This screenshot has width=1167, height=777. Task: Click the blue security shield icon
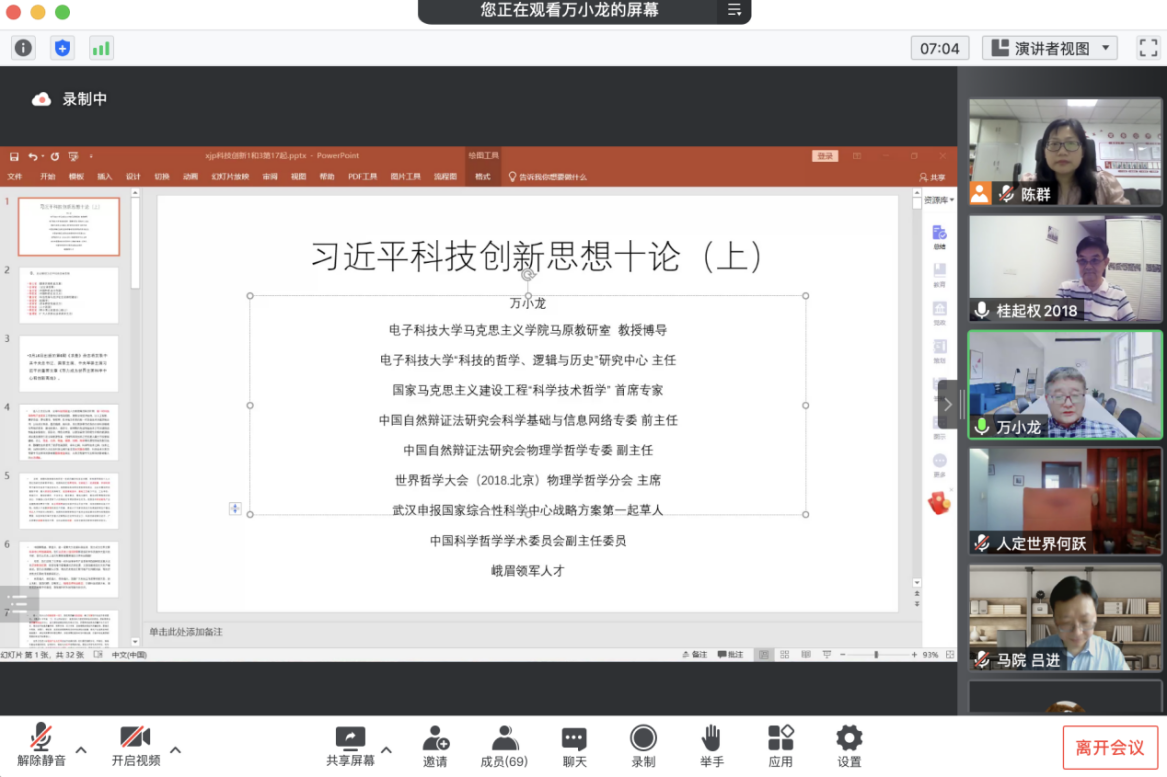point(62,48)
